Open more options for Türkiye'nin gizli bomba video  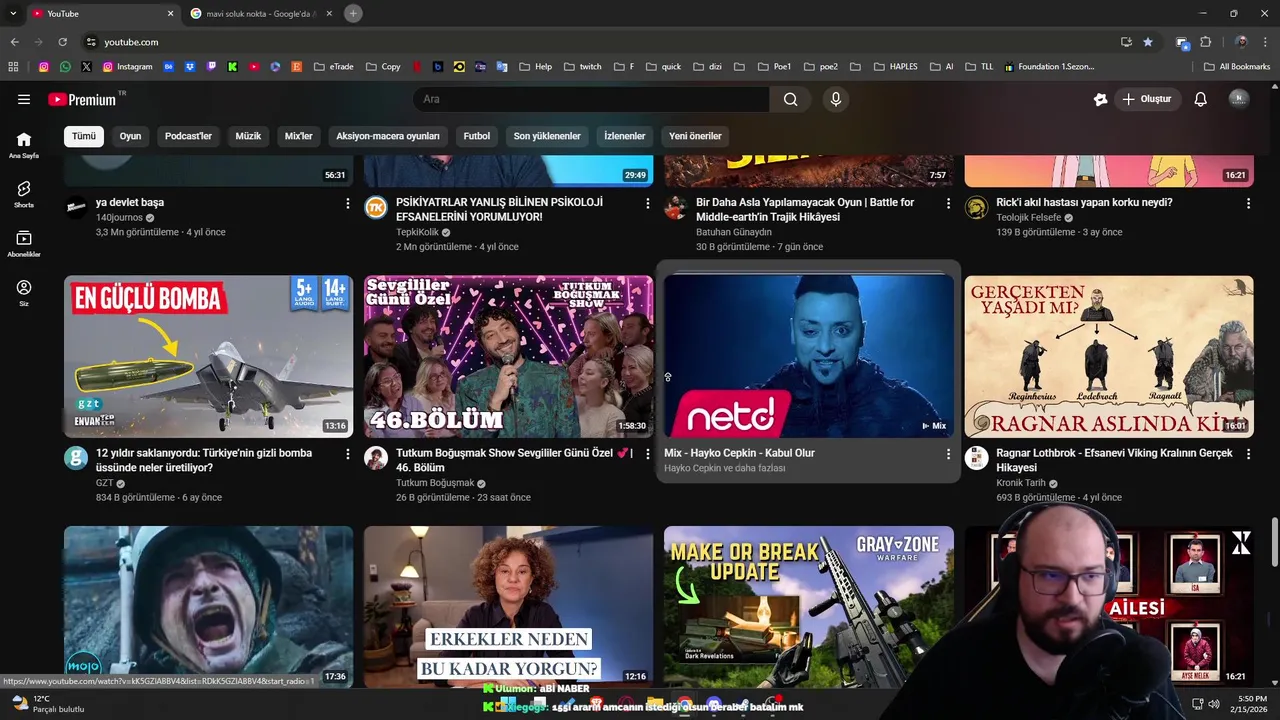click(x=348, y=454)
